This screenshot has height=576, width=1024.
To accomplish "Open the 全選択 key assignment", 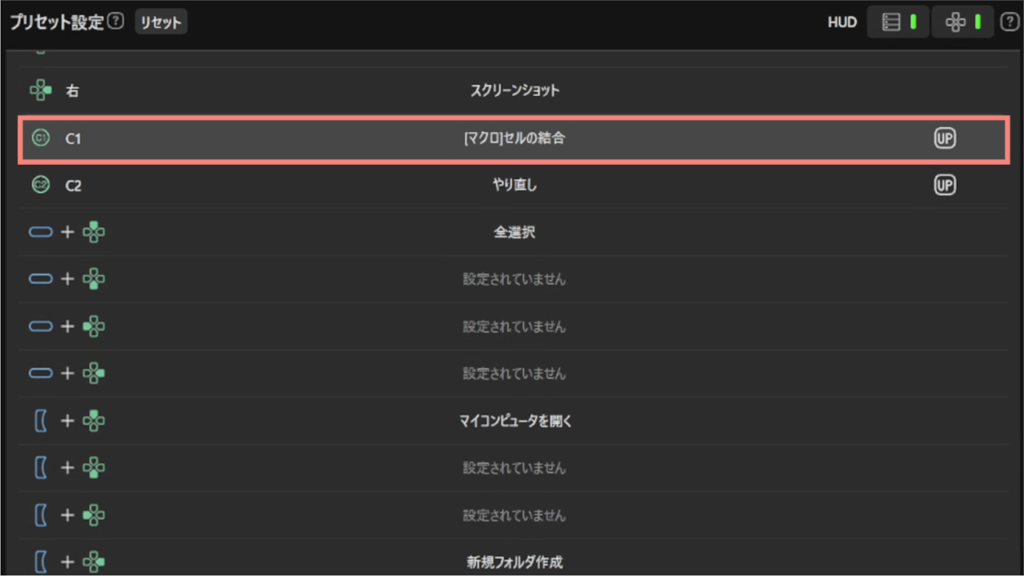I will pyautogui.click(x=514, y=232).
